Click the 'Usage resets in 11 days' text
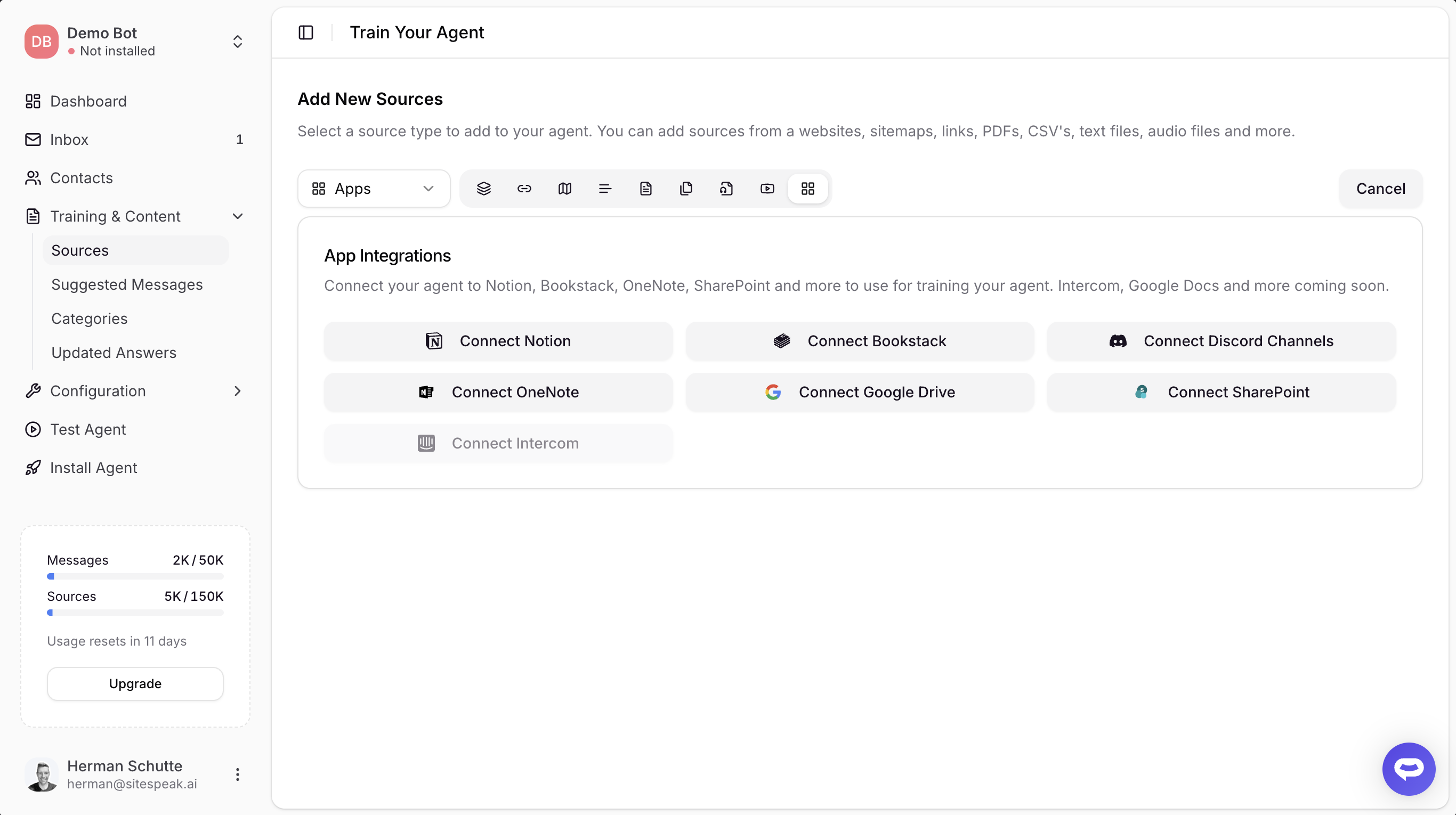Viewport: 1456px width, 815px height. 117,641
